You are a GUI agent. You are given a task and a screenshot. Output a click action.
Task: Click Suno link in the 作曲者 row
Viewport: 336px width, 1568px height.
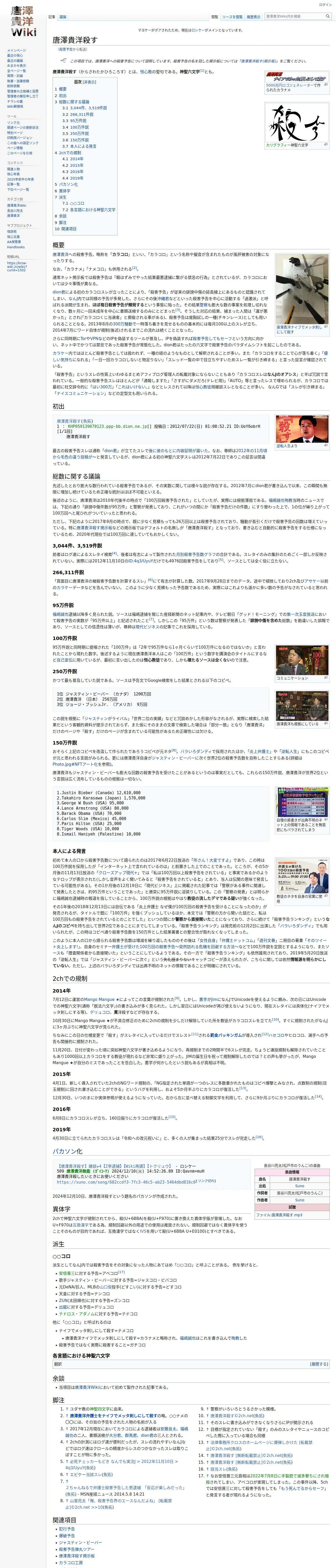pyautogui.click(x=299, y=1200)
